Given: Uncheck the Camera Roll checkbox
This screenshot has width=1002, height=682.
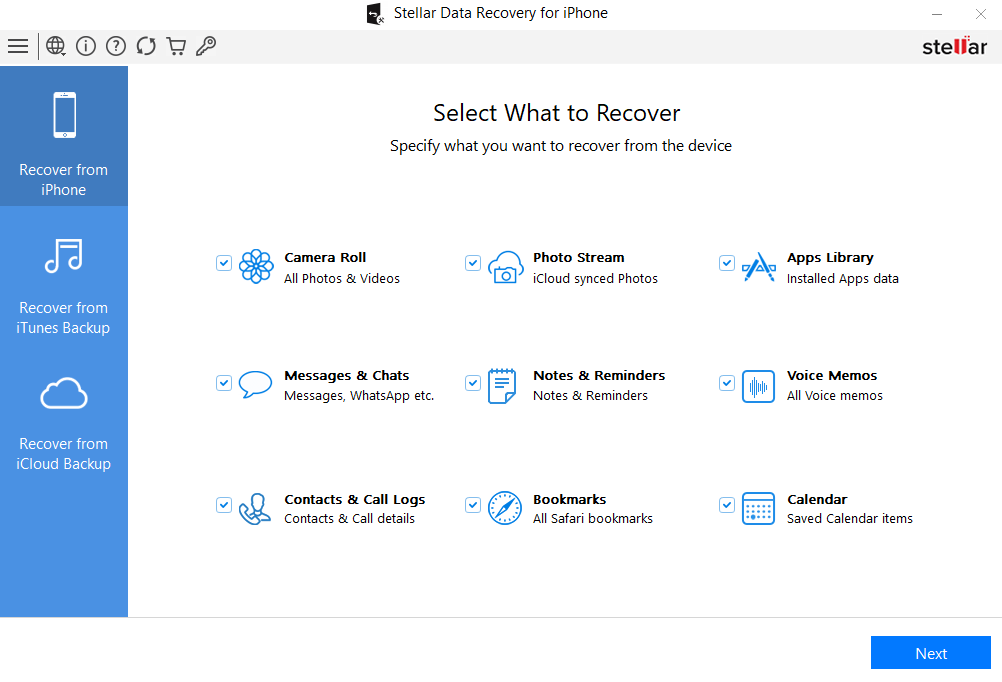Looking at the screenshot, I should point(224,263).
